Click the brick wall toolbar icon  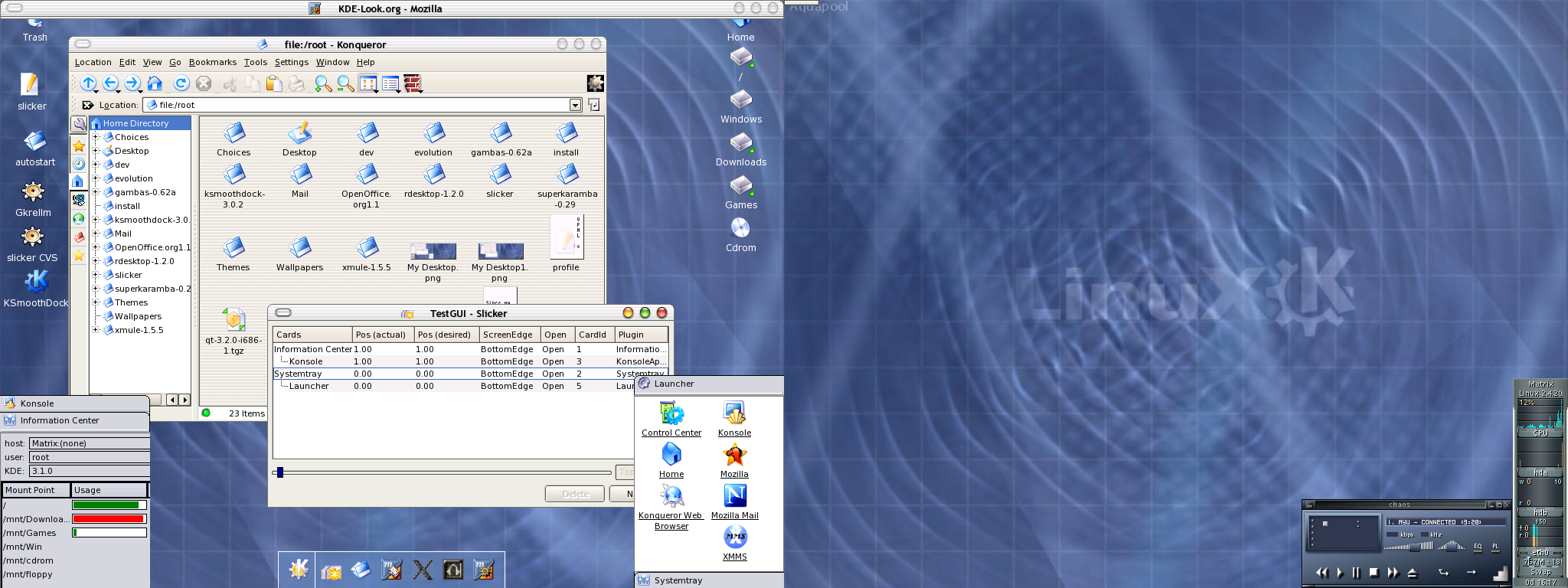413,83
